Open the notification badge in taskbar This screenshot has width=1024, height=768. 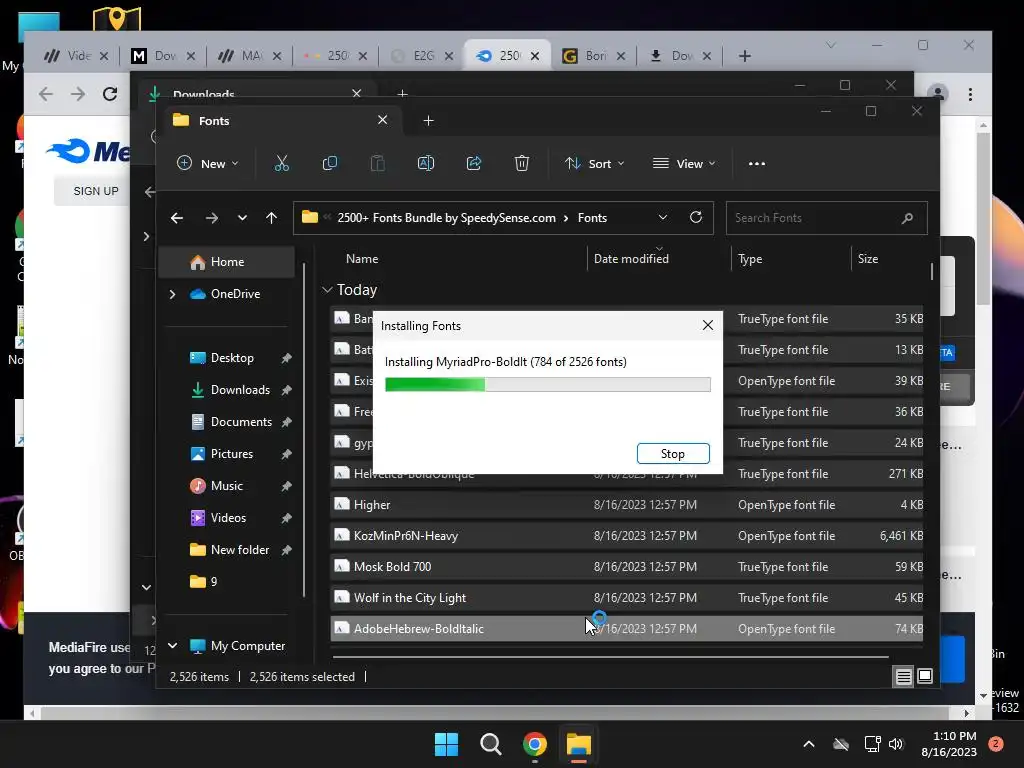tap(996, 744)
